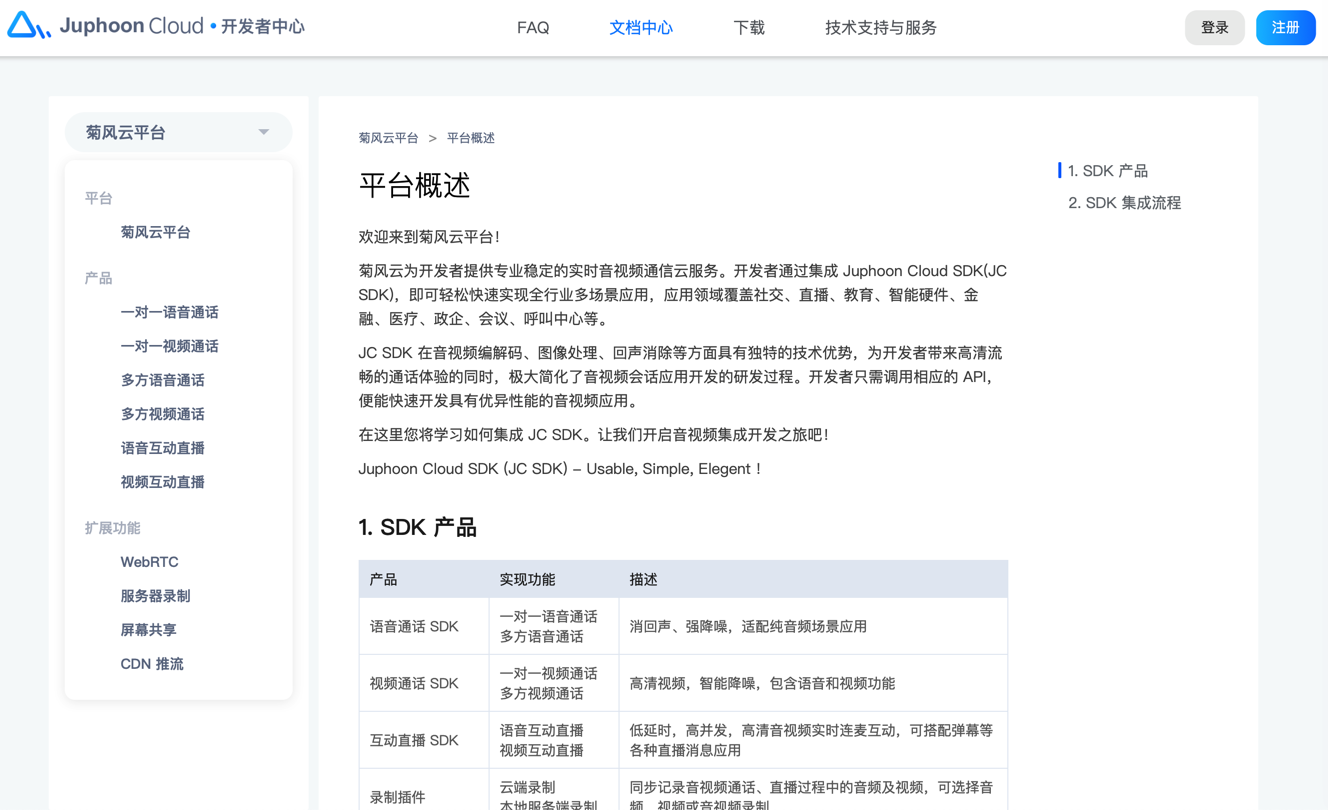Click the 平台概述 breadcrumb
The width and height of the screenshot is (1328, 810).
(471, 138)
